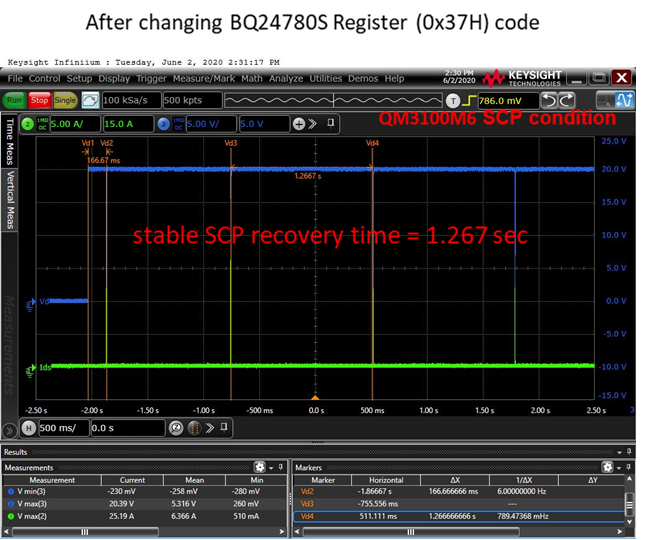
Task: Open the Utilities menu
Action: (x=325, y=78)
